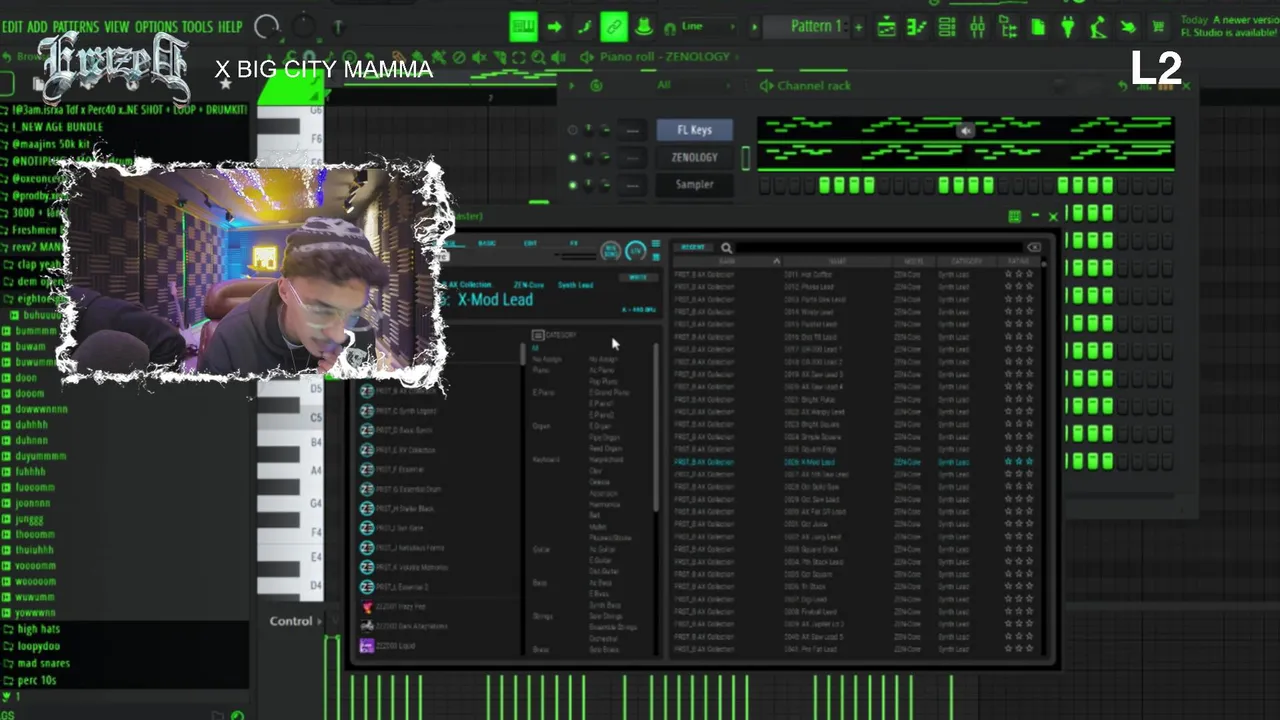
Task: Click the Channel rack undo arrow icon
Action: click(1123, 87)
